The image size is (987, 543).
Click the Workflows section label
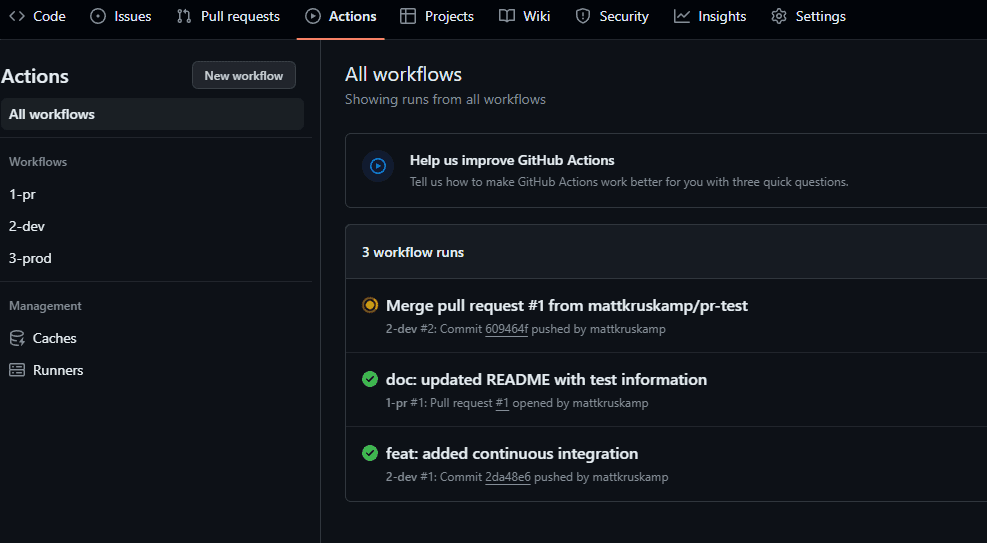(38, 162)
